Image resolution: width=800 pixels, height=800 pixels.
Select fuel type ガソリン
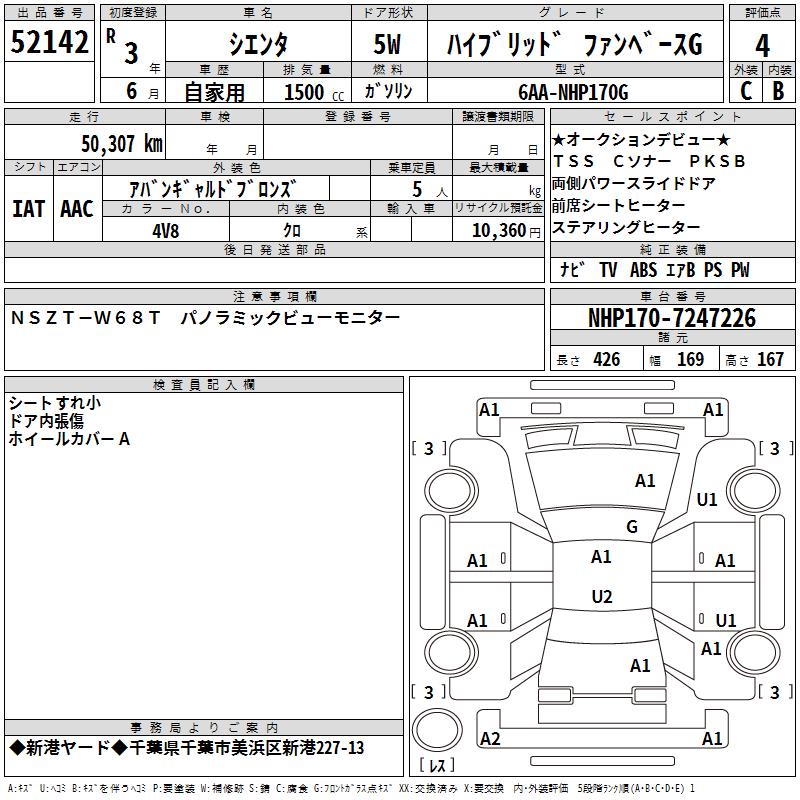coord(388,91)
